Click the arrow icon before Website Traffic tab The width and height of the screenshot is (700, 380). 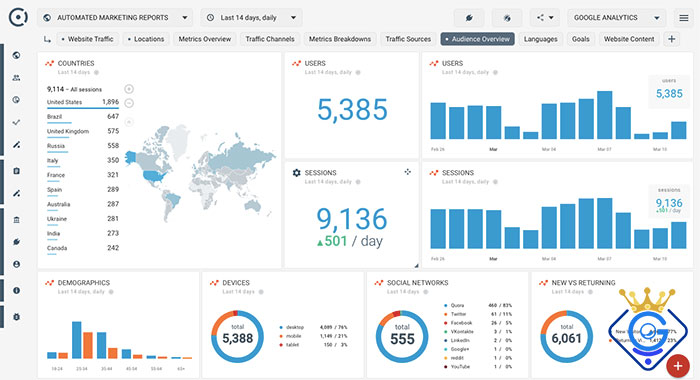point(47,39)
